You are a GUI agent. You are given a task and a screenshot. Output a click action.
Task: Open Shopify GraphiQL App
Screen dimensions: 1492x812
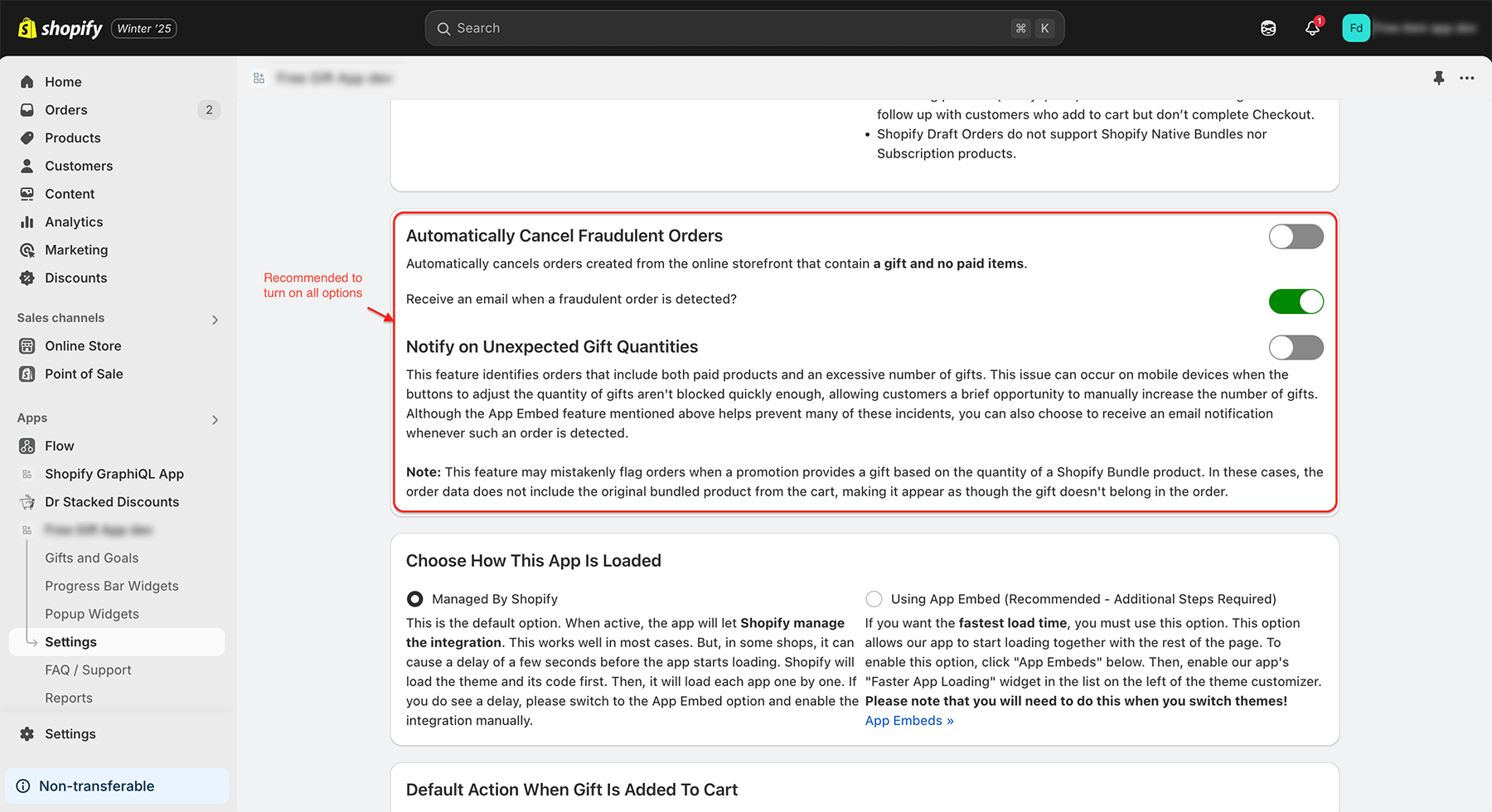click(114, 475)
